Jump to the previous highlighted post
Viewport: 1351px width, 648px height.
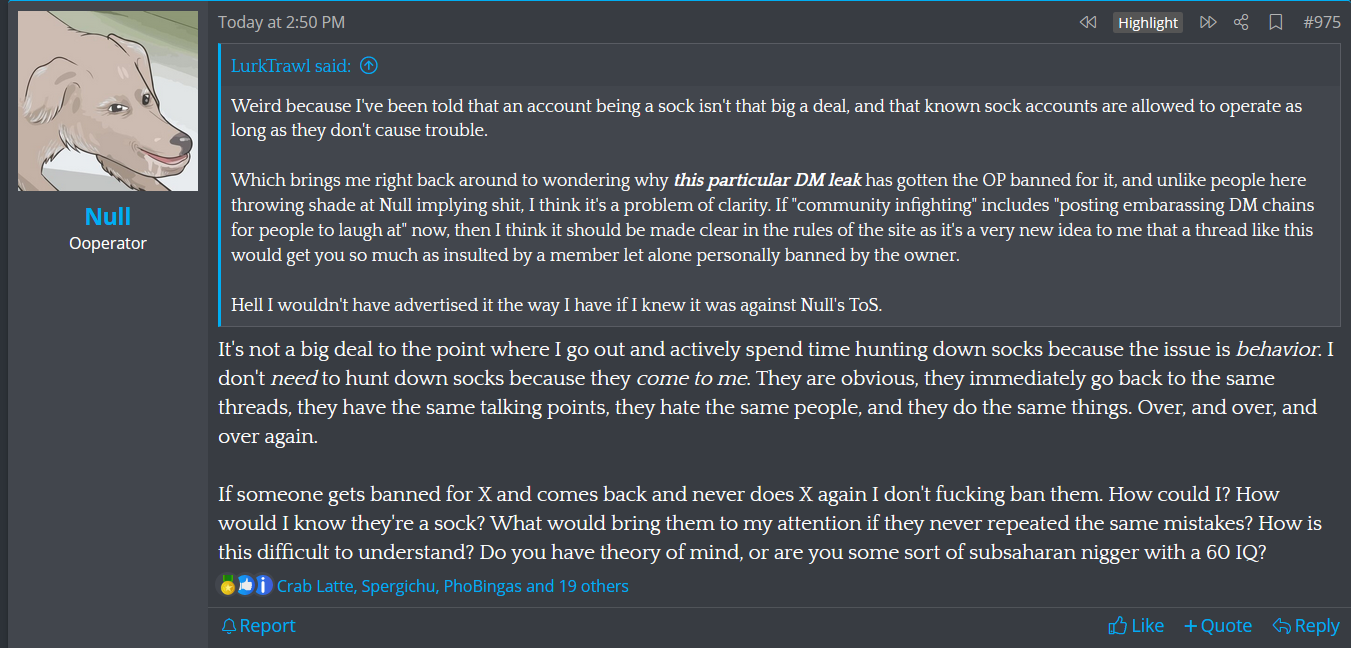[1088, 22]
